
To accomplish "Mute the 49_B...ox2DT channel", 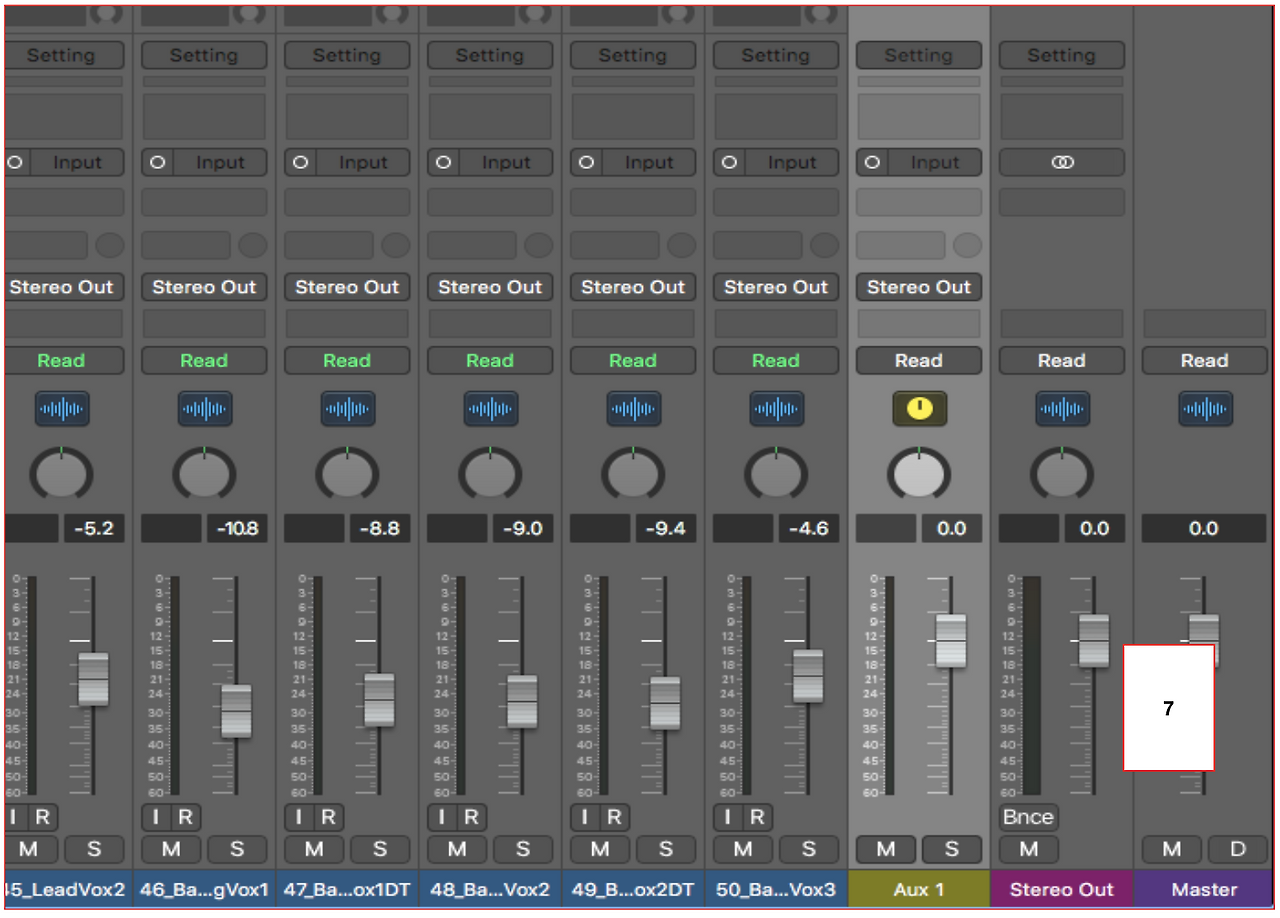I will [x=600, y=849].
